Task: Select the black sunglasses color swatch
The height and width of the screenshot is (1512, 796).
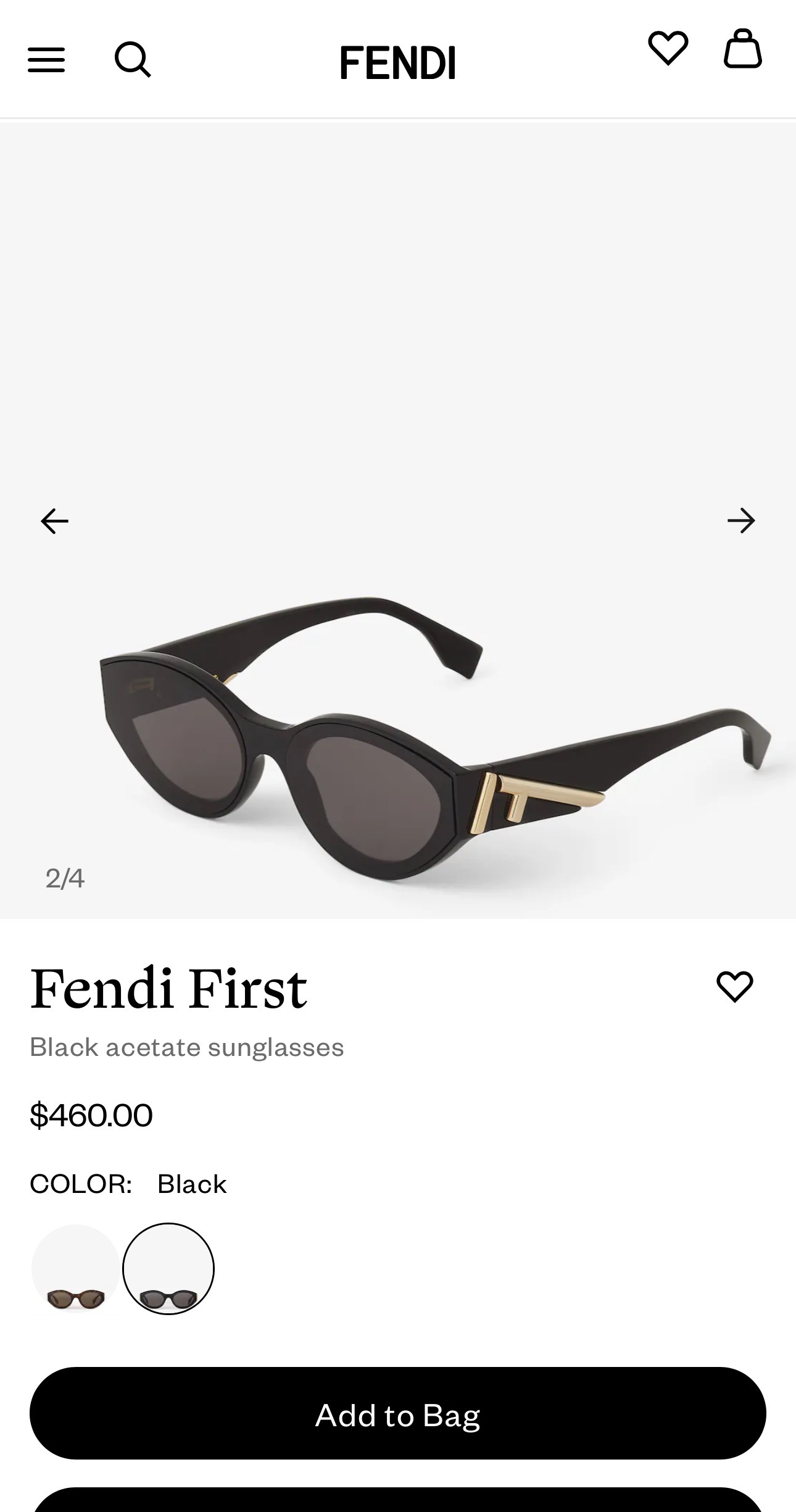Action: click(168, 1269)
